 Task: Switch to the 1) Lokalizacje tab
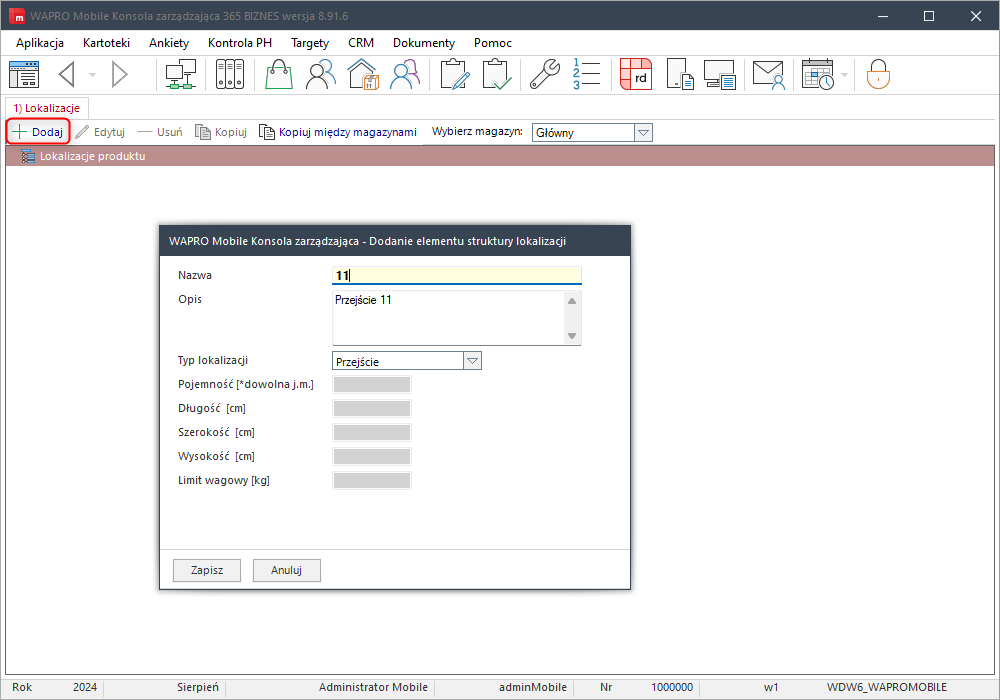pyautogui.click(x=48, y=107)
